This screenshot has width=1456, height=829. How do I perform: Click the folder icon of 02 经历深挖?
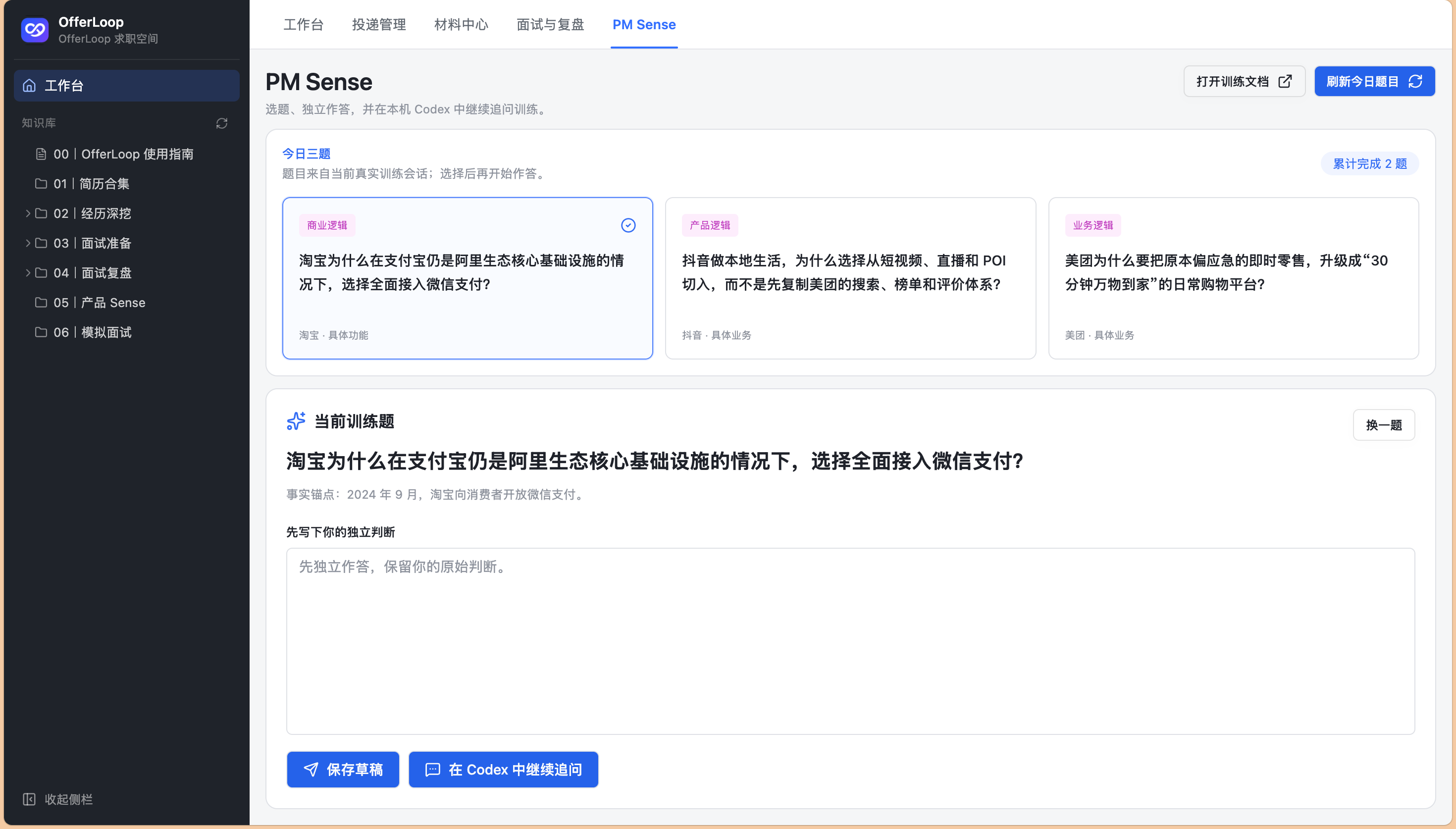[x=41, y=213]
